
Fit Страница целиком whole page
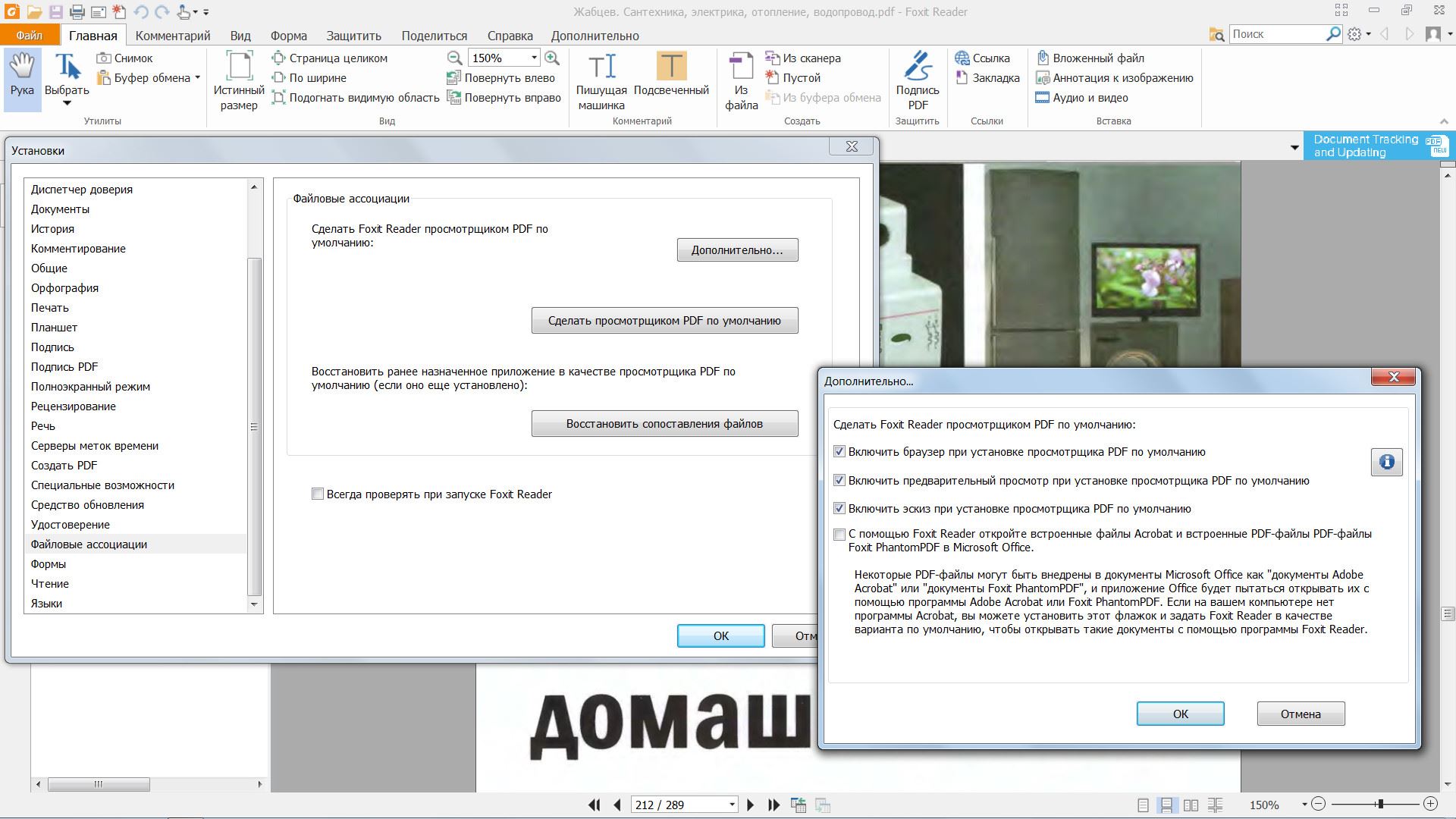(330, 58)
